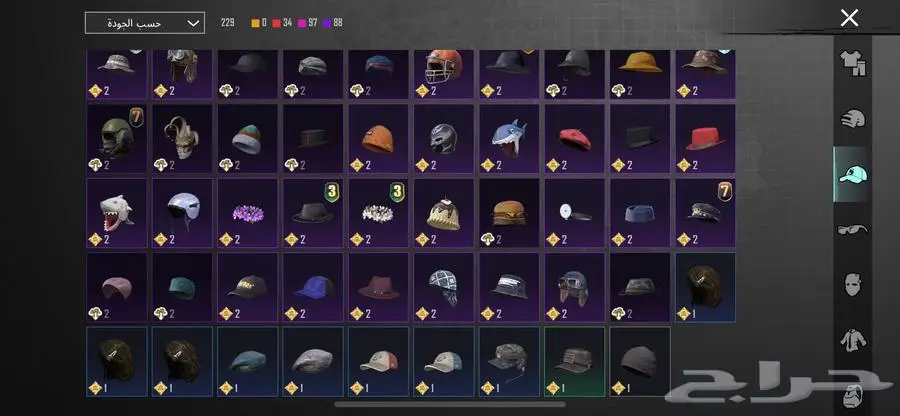The image size is (900, 416).
Task: Open the glasses category icon in sidebar
Action: click(x=852, y=229)
